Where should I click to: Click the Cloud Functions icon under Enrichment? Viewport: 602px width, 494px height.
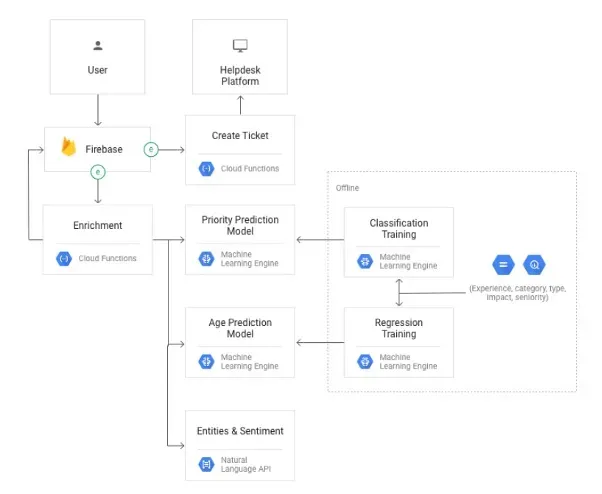(63, 258)
